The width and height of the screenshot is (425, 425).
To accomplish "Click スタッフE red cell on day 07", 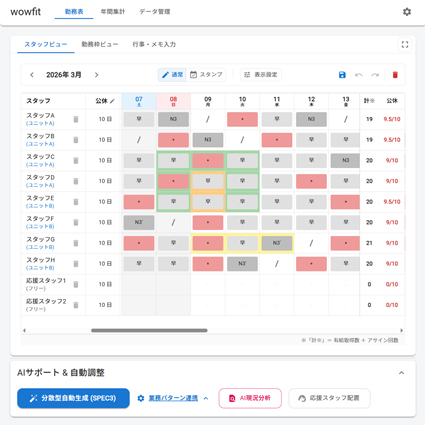I will (139, 202).
